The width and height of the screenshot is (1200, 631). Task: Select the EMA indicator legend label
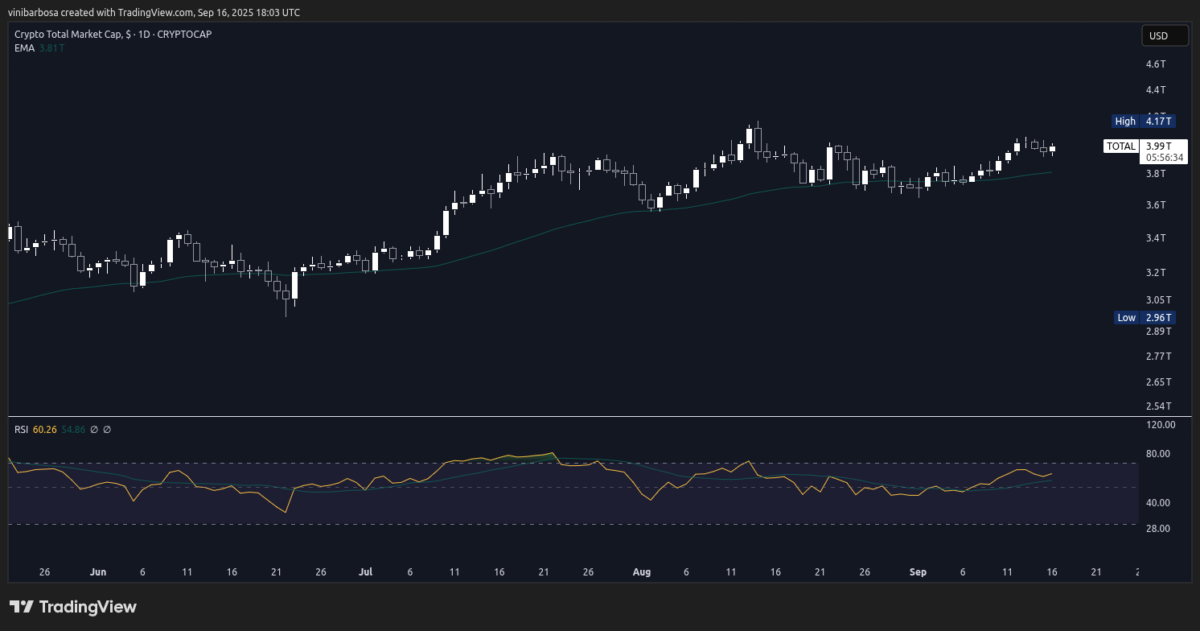(x=24, y=47)
